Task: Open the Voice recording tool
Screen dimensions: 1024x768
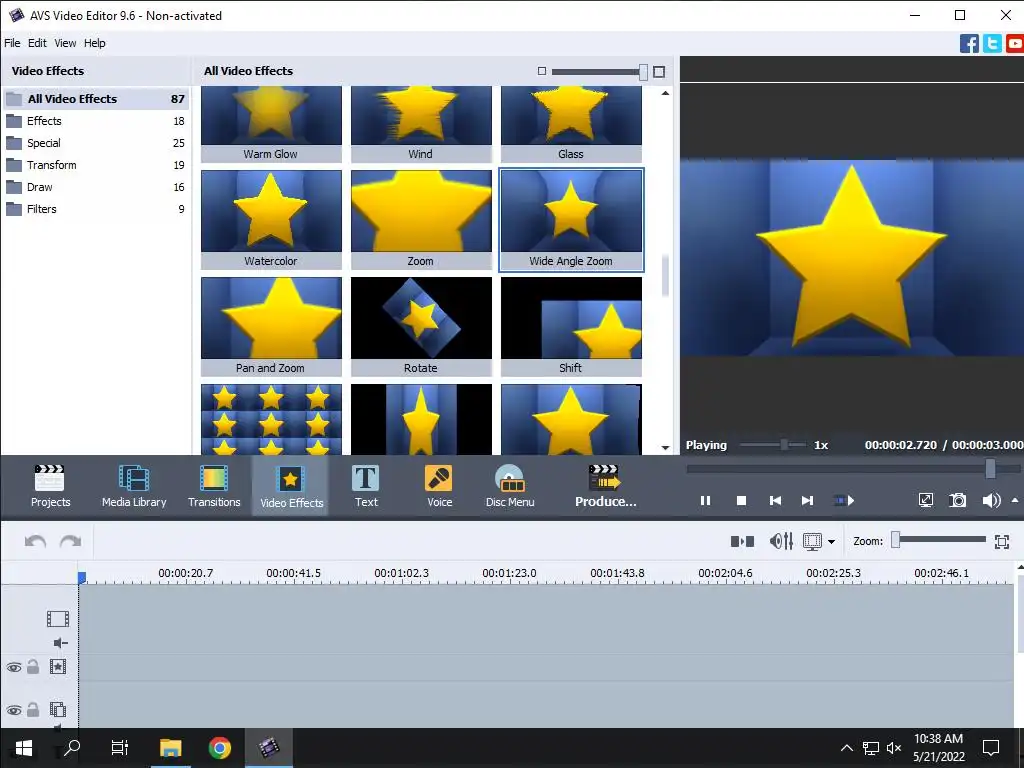Action: pyautogui.click(x=439, y=486)
